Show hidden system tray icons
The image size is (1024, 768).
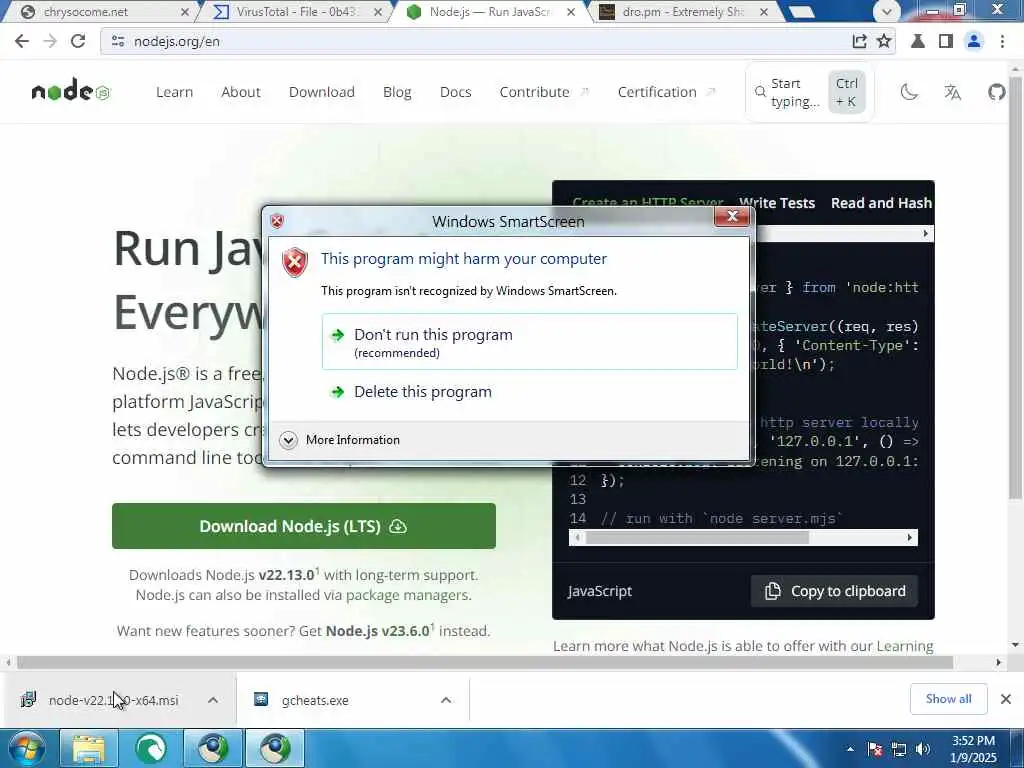coord(850,749)
